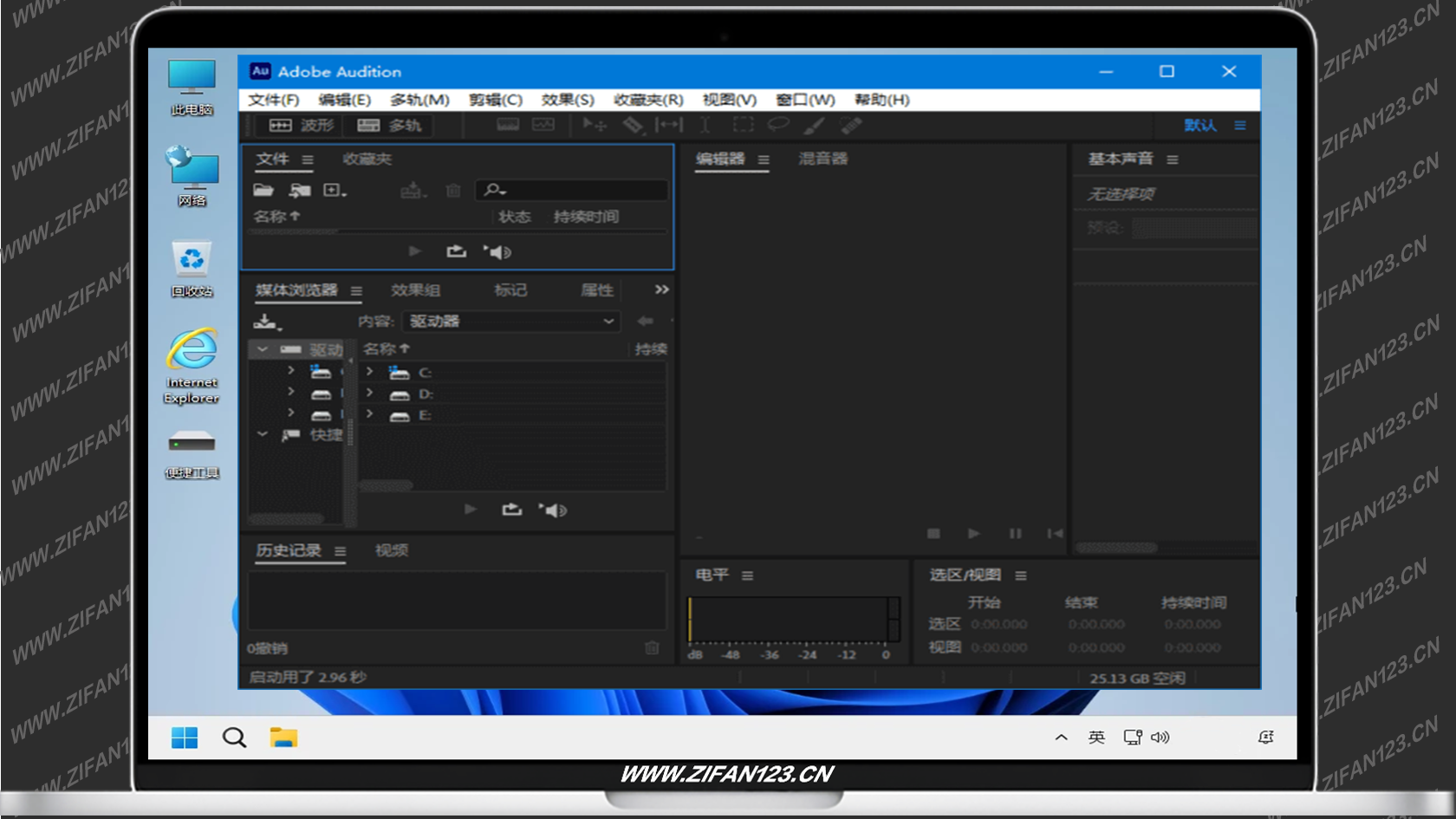Expand the E: drive in the list
1456x819 pixels.
point(370,414)
